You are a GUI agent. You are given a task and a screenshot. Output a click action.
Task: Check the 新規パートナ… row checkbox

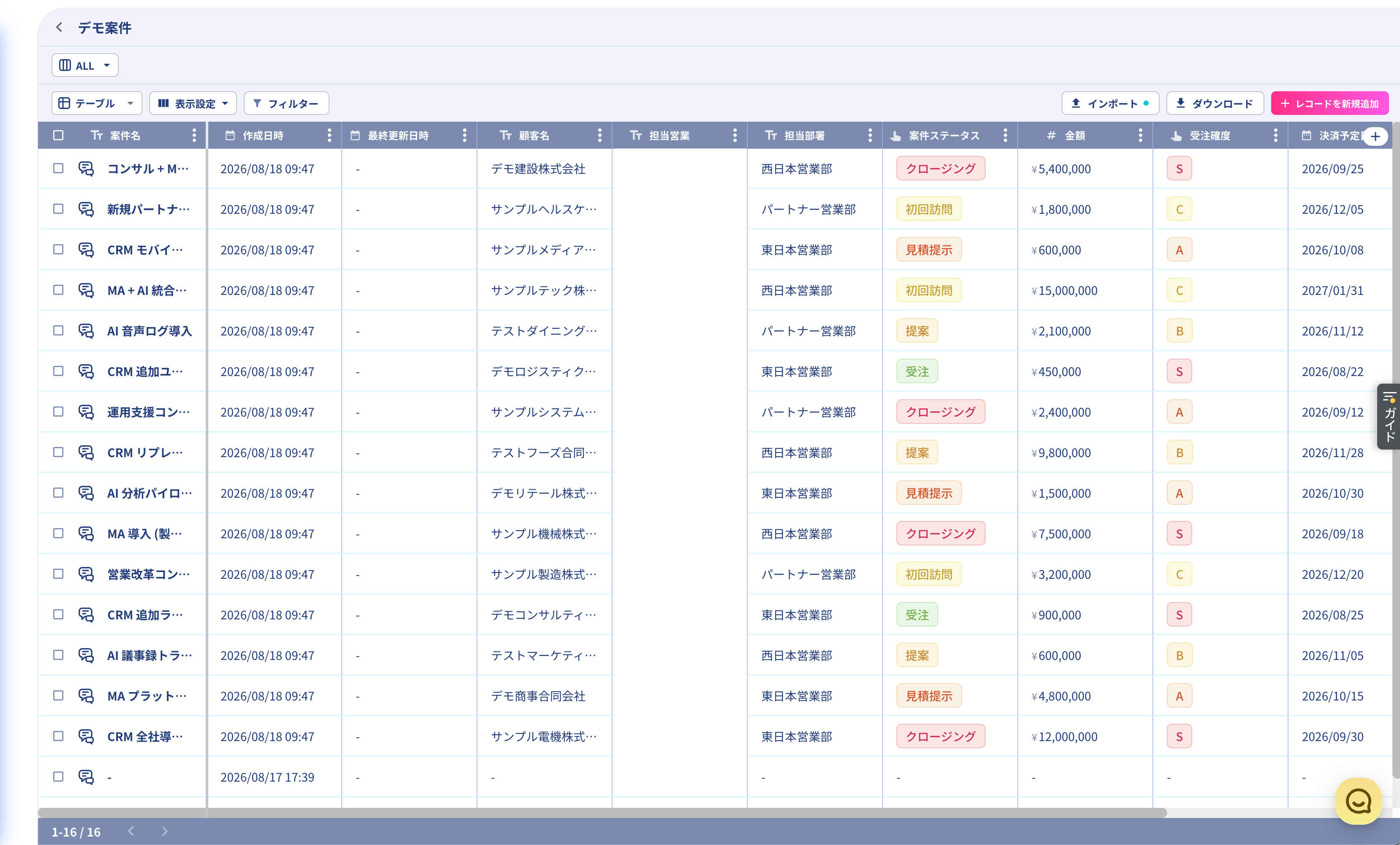point(58,209)
